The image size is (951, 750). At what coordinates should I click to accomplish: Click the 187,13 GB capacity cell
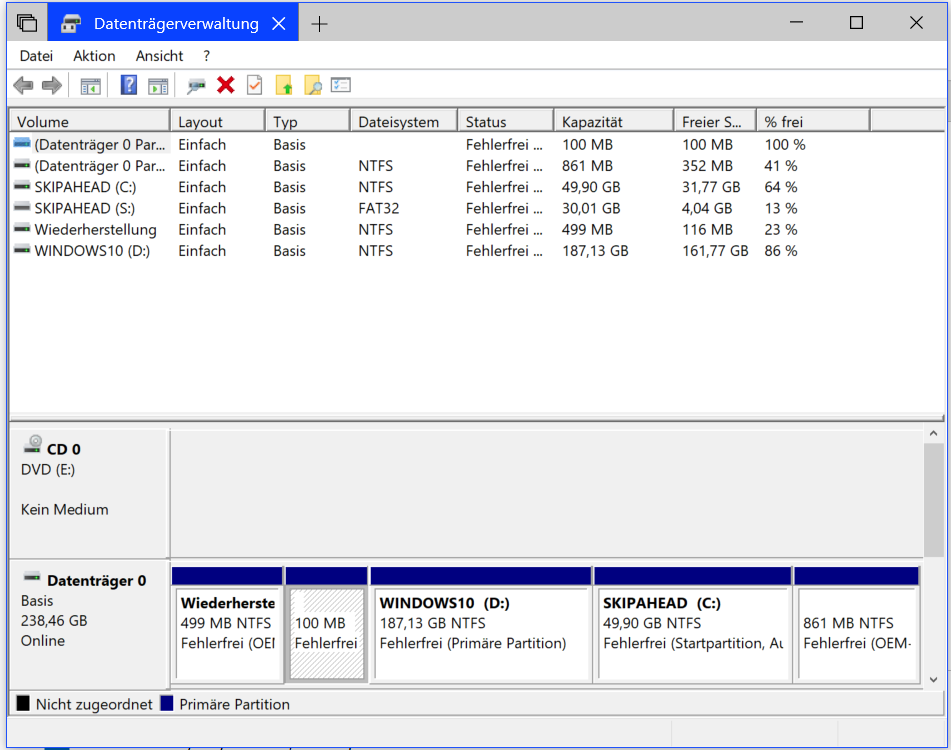(595, 250)
